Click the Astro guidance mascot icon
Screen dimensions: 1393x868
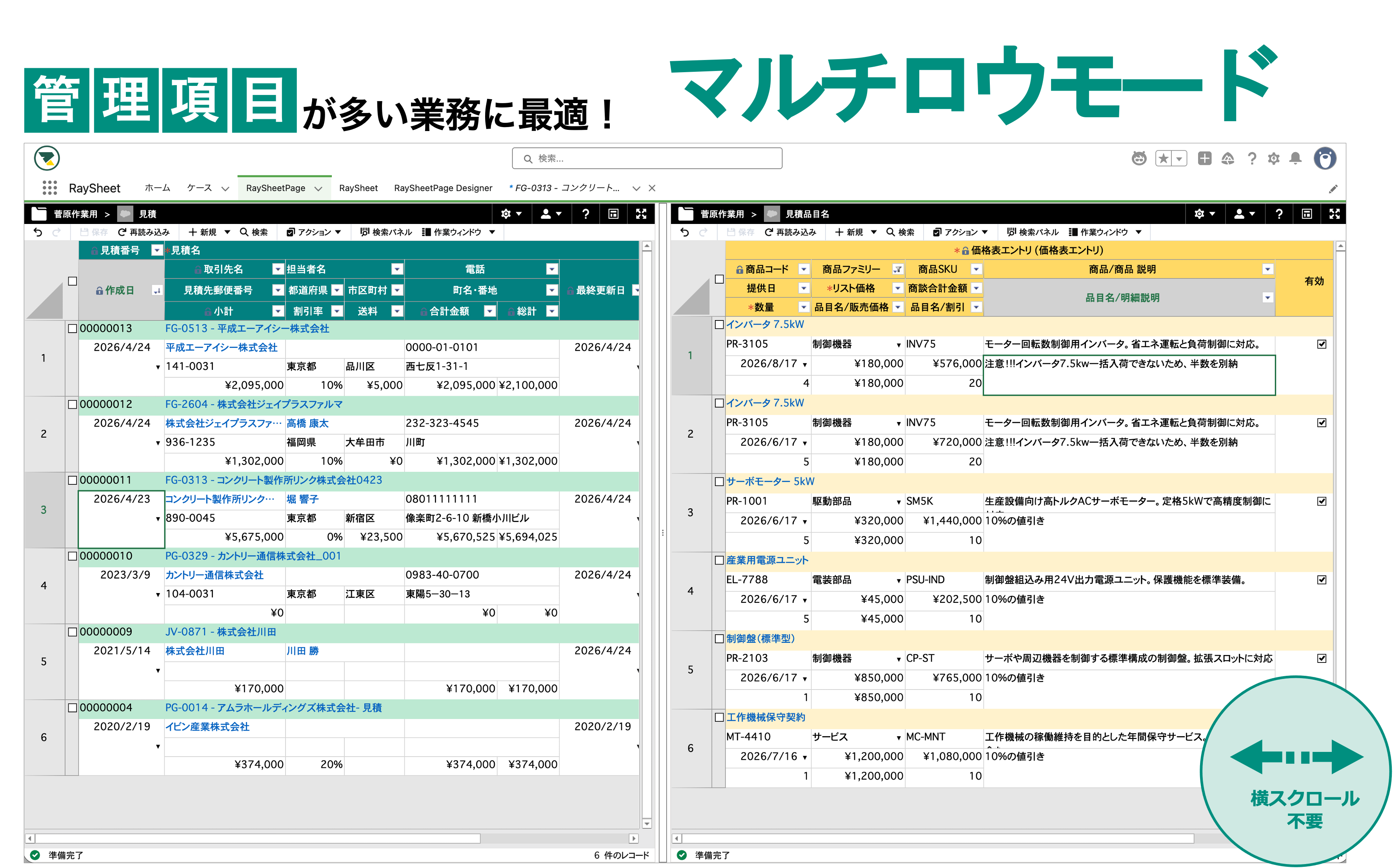[x=1139, y=158]
